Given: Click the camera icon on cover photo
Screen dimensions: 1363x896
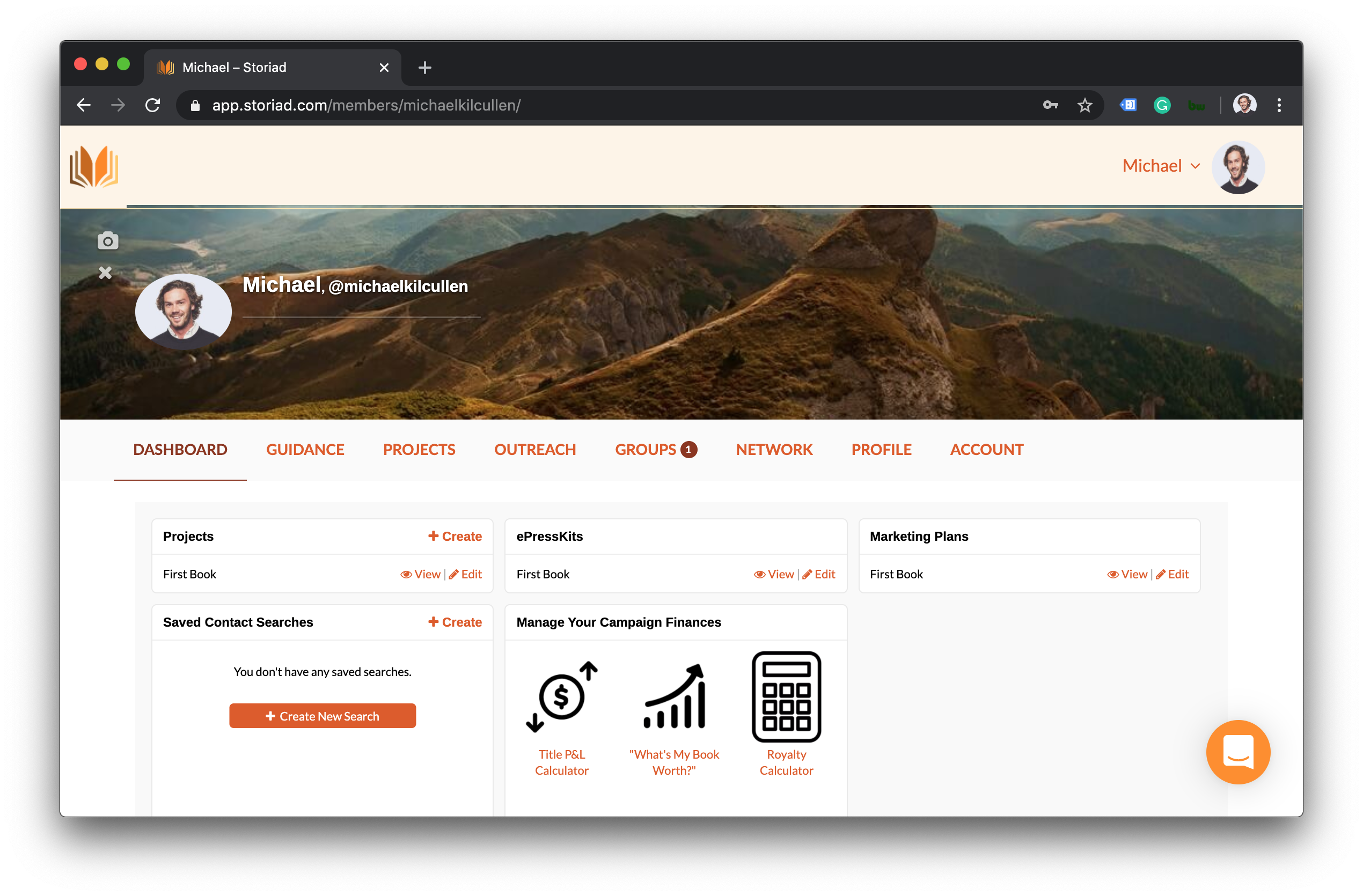Looking at the screenshot, I should tap(108, 240).
